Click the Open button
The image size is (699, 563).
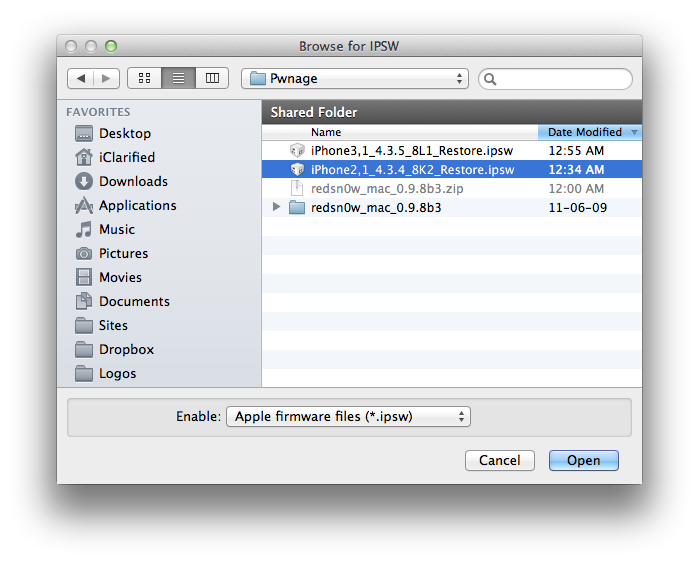584,460
